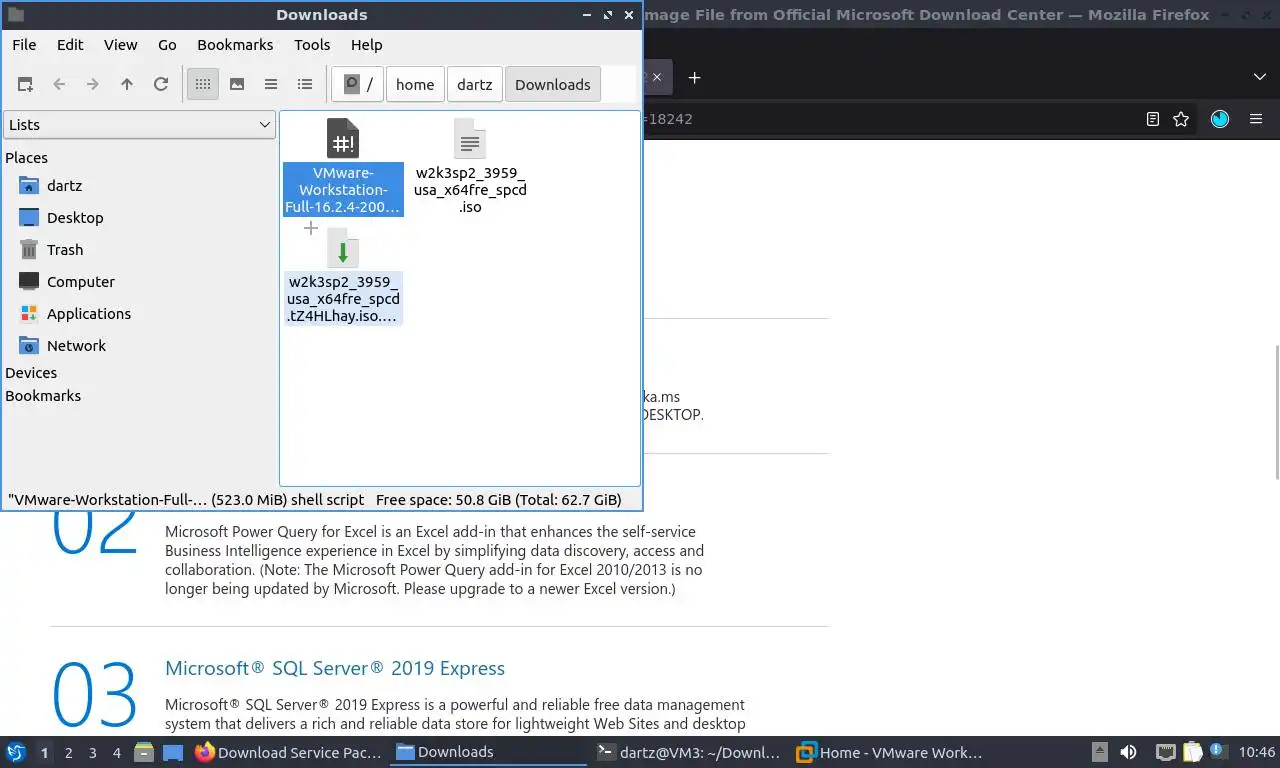Switch to workspace 3
Image resolution: width=1280 pixels, height=768 pixels.
[93, 752]
